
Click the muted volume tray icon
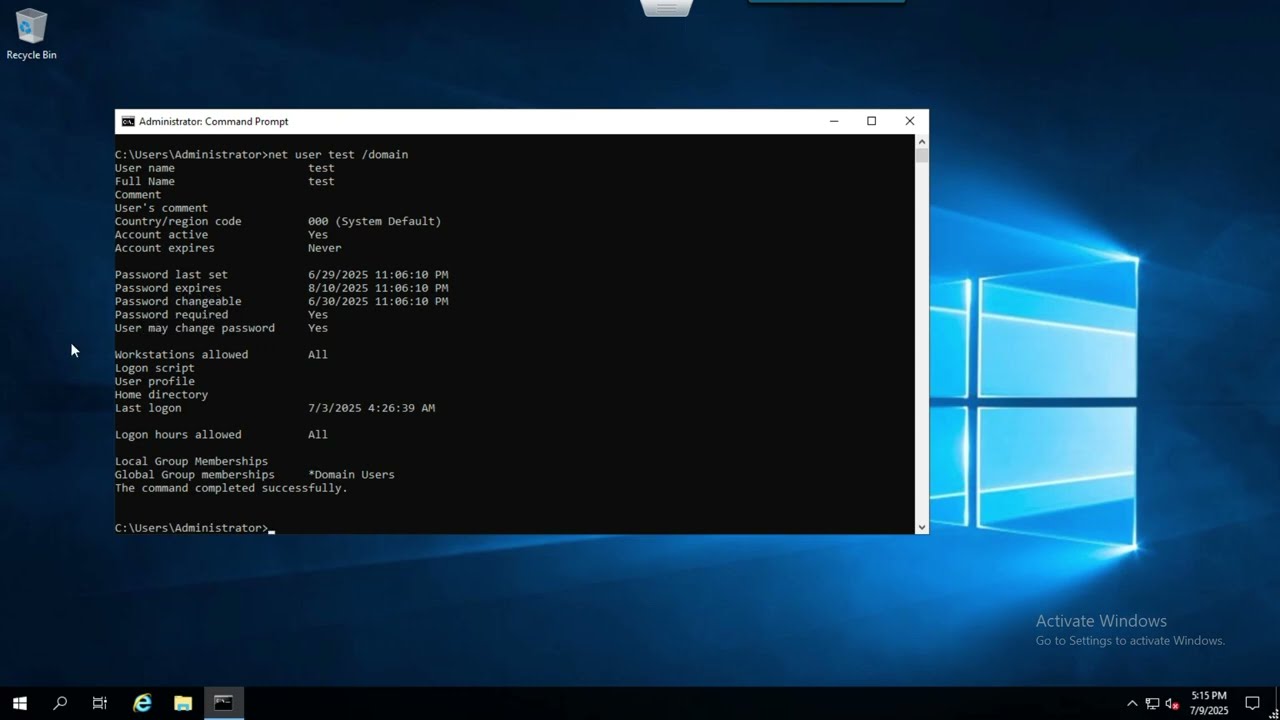coord(1172,703)
